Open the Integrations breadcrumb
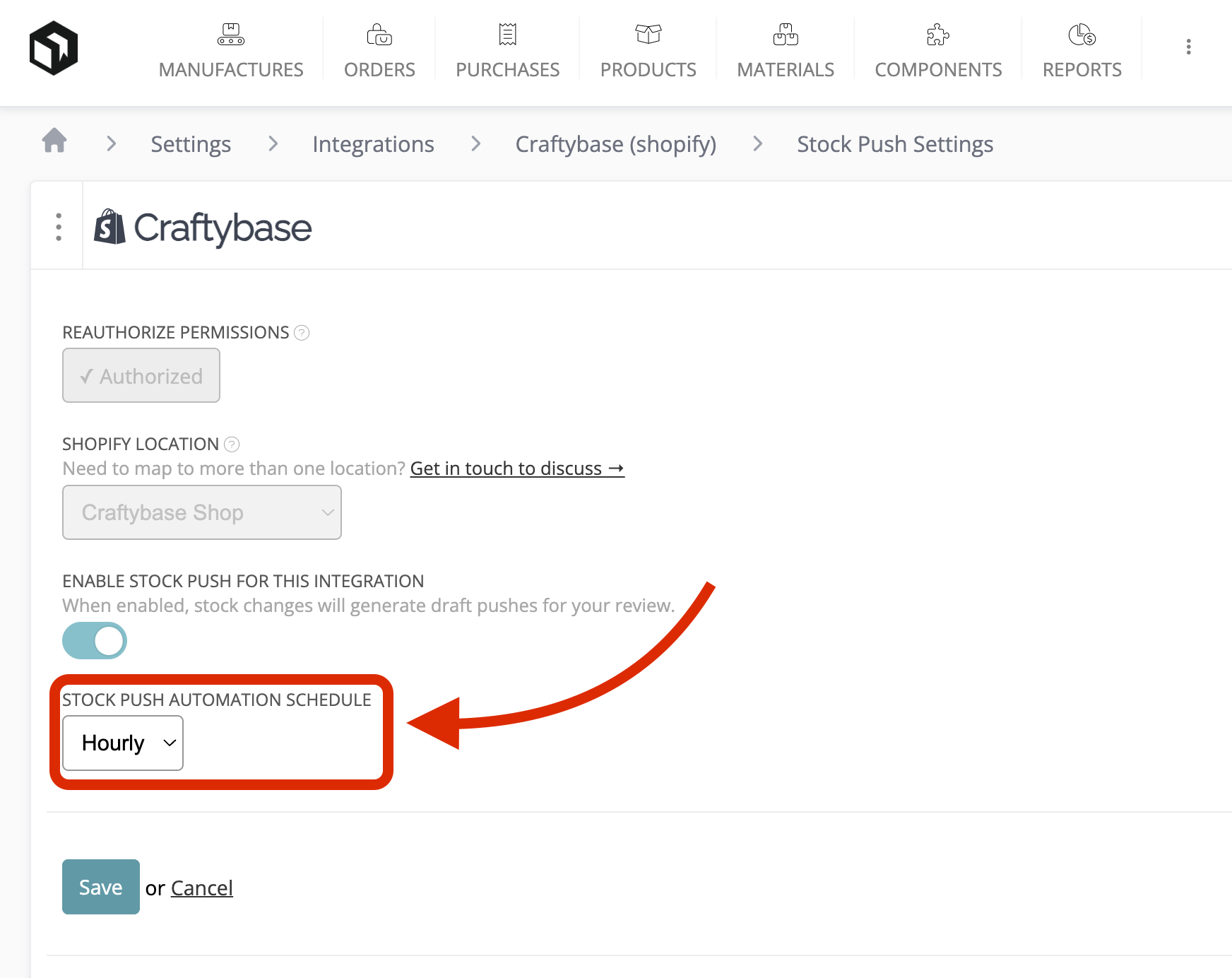This screenshot has height=978, width=1232. [373, 144]
